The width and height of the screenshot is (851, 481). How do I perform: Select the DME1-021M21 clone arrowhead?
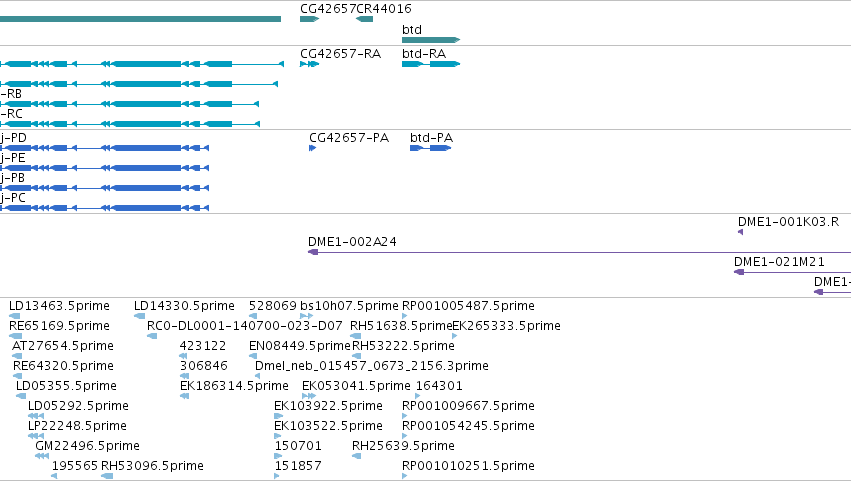tap(739, 272)
